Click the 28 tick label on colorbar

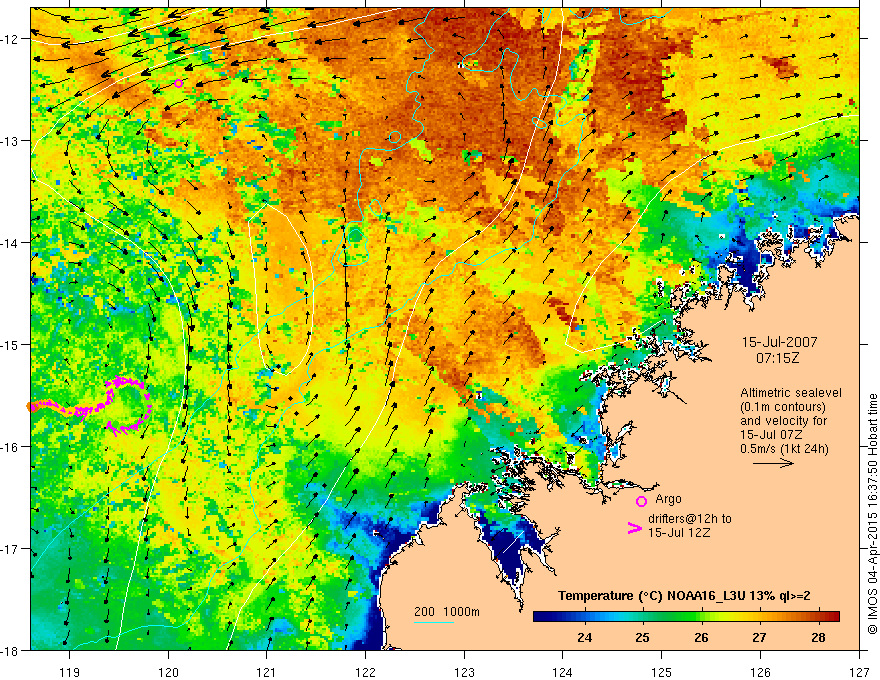pyautogui.click(x=818, y=637)
